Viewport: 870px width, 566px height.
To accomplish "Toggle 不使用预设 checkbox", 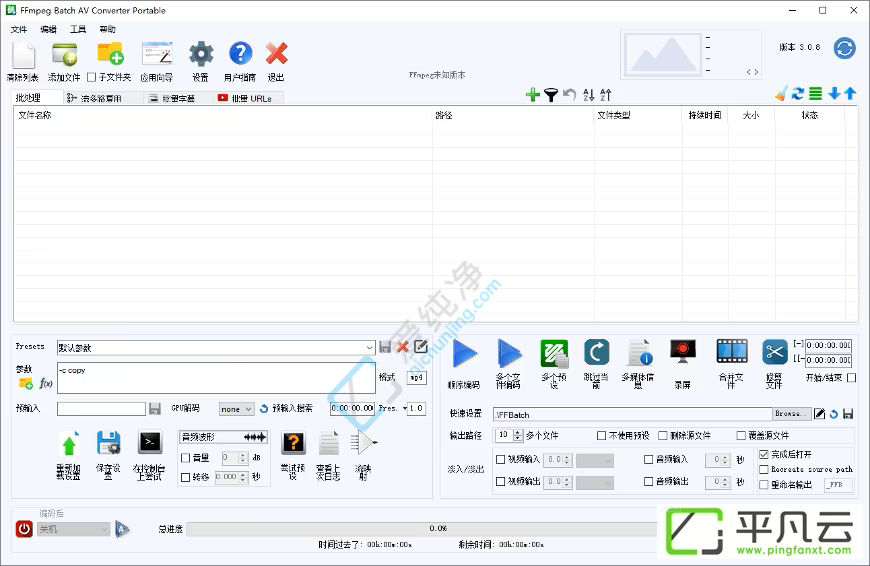I will 601,436.
